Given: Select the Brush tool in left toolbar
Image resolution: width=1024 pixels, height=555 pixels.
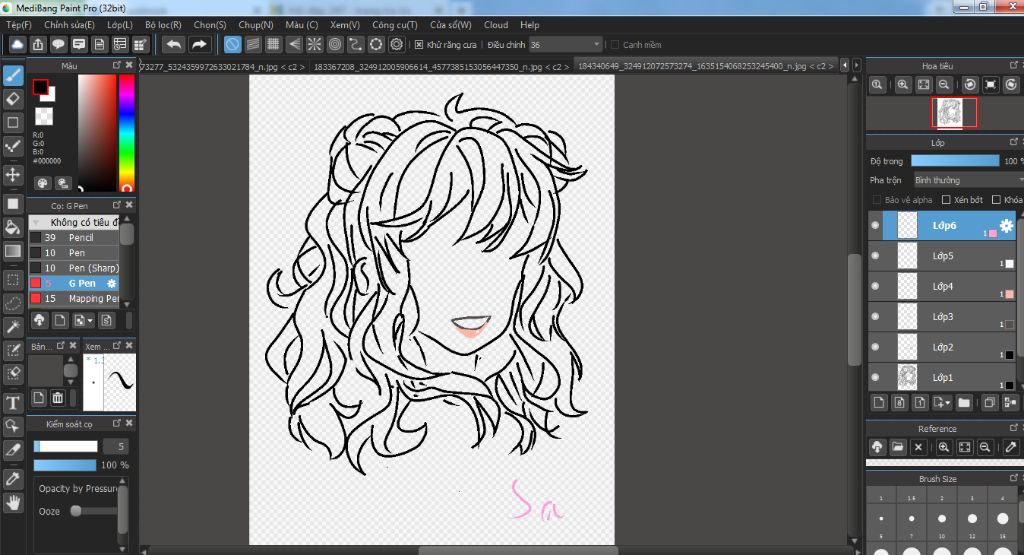Looking at the screenshot, I should [x=13, y=75].
